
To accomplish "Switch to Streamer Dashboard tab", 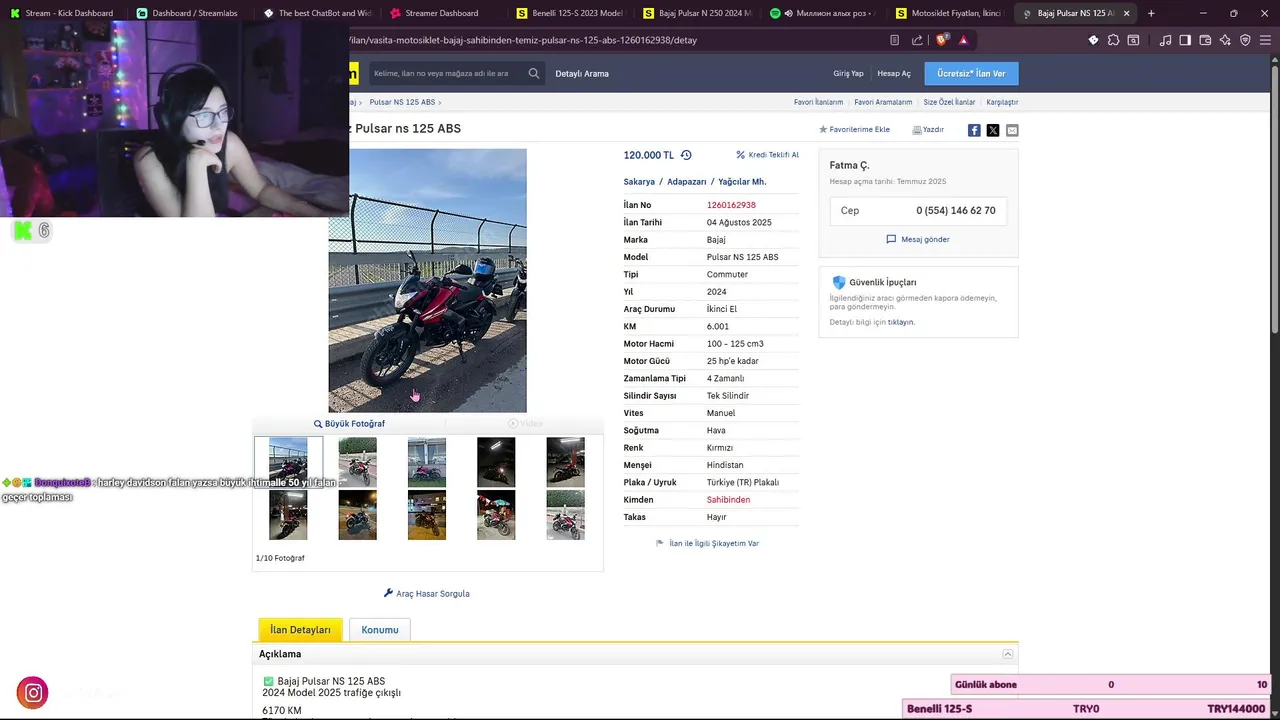I will (444, 13).
